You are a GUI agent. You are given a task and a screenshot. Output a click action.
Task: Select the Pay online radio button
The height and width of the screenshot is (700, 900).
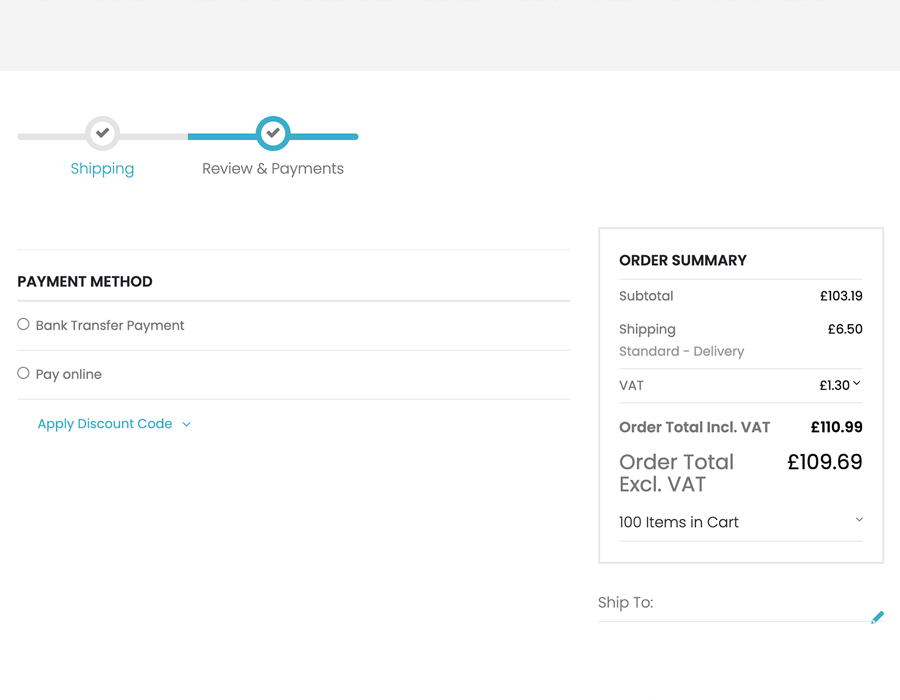pos(22,372)
